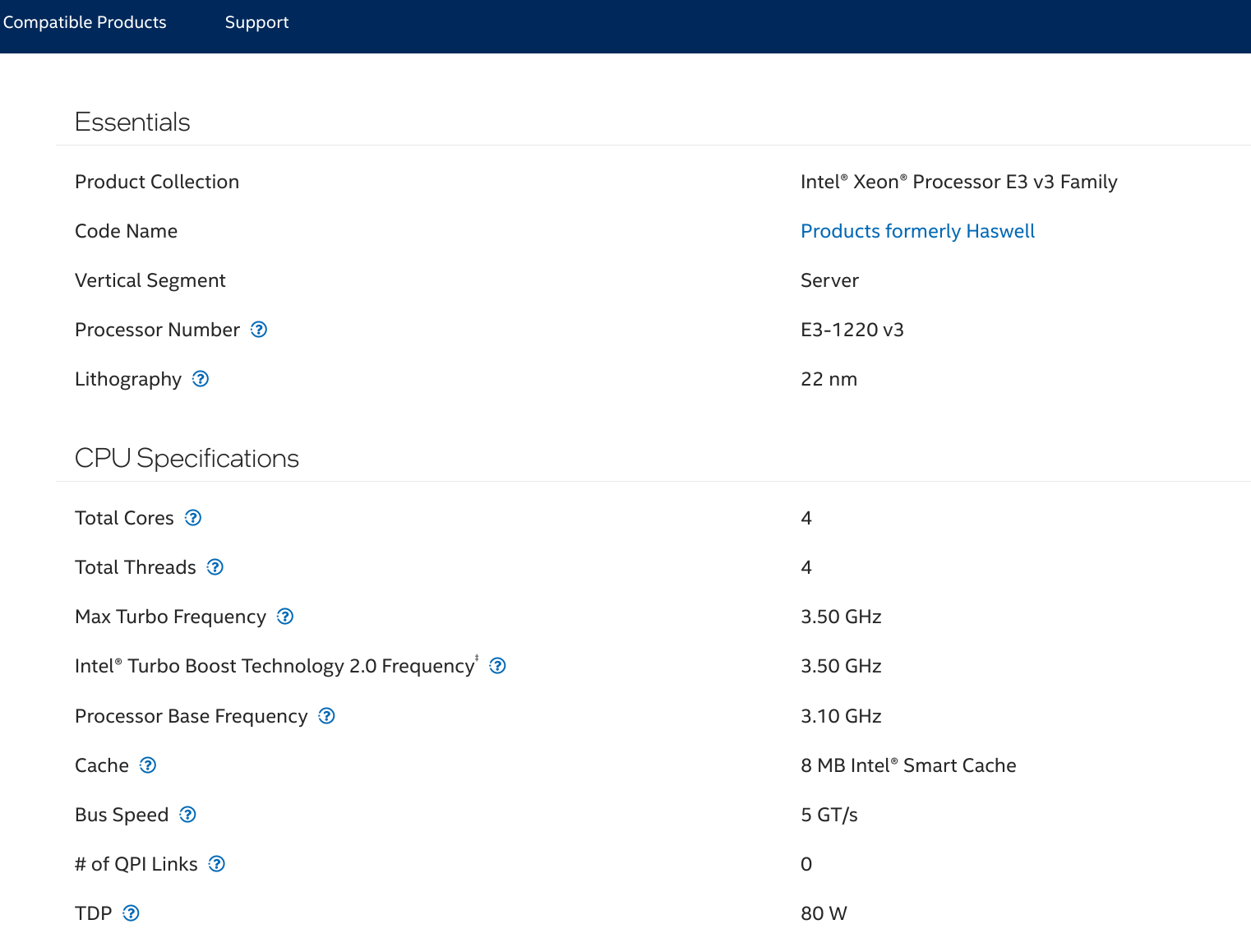1251x952 pixels.
Task: Follow the Products formerly Haswell link
Action: [x=917, y=231]
